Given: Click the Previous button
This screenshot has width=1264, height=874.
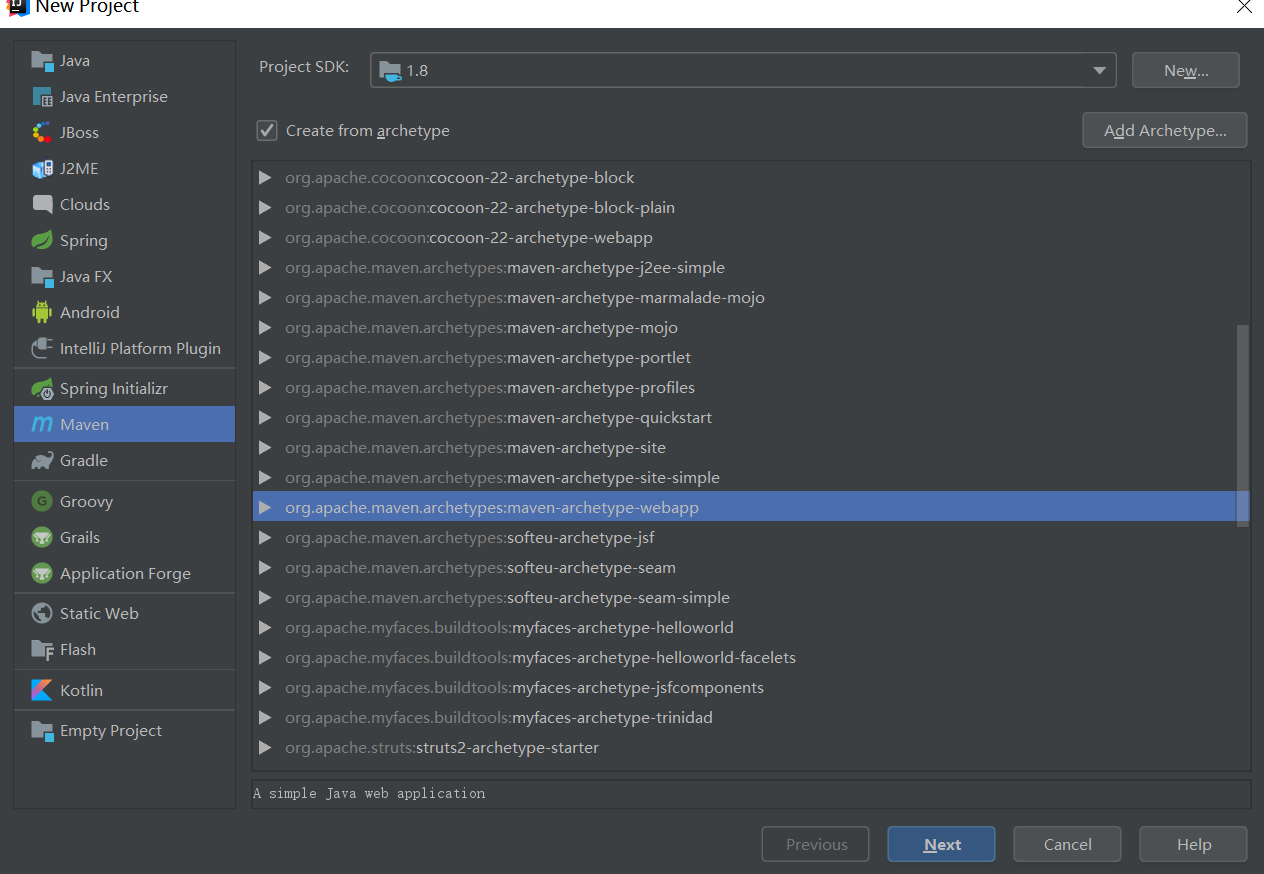Looking at the screenshot, I should click(815, 844).
